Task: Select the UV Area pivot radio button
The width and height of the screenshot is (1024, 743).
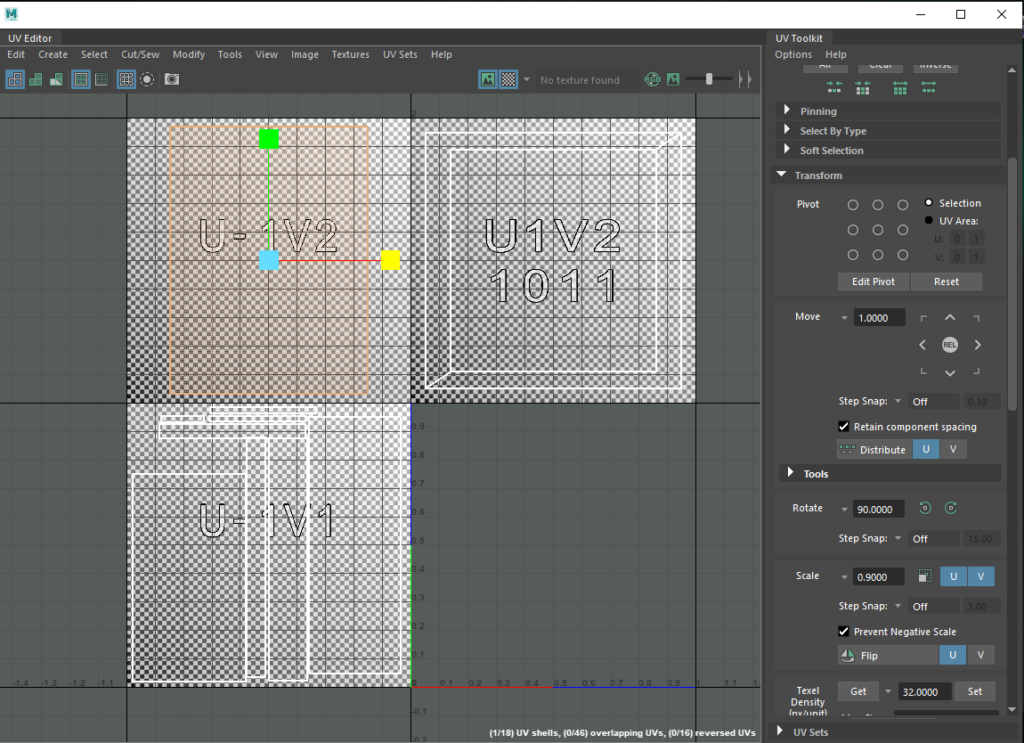Action: (929, 220)
